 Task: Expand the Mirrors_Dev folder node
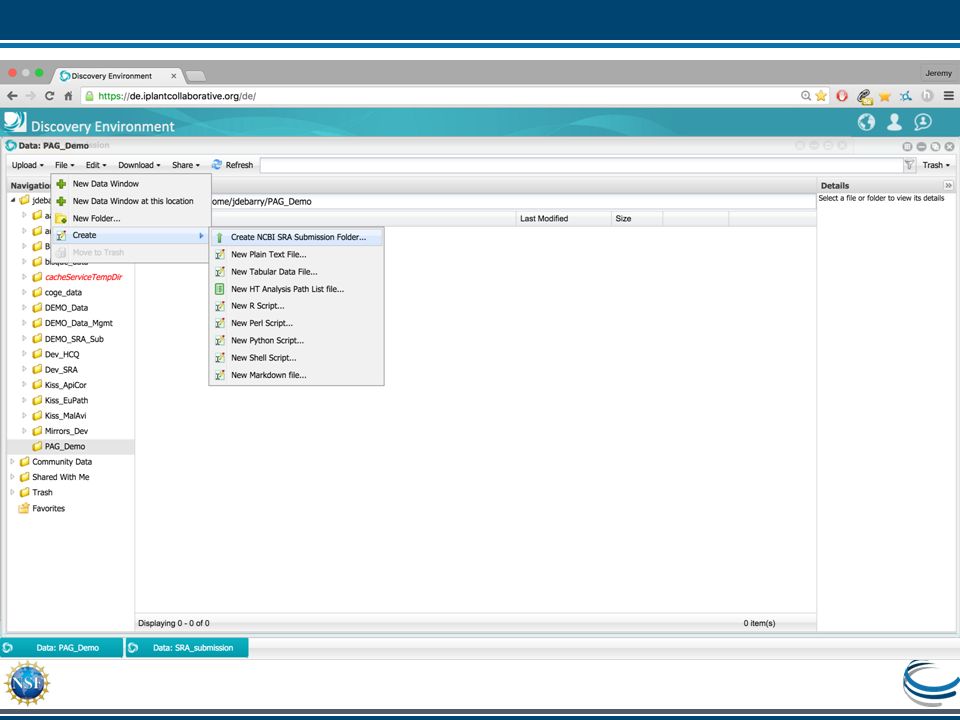tap(24, 431)
